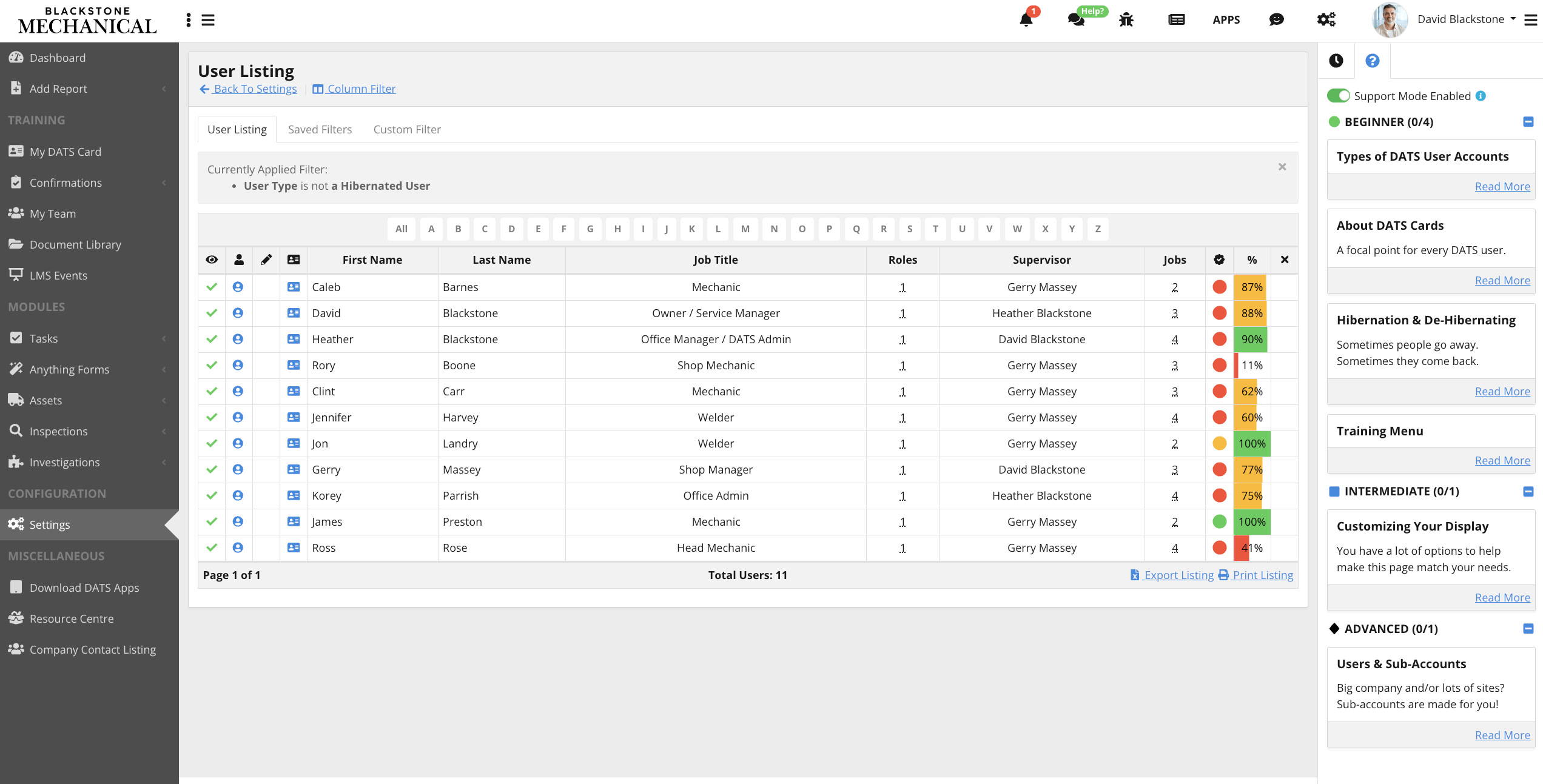Open the notifications bell icon
1543x784 pixels.
click(x=1026, y=19)
